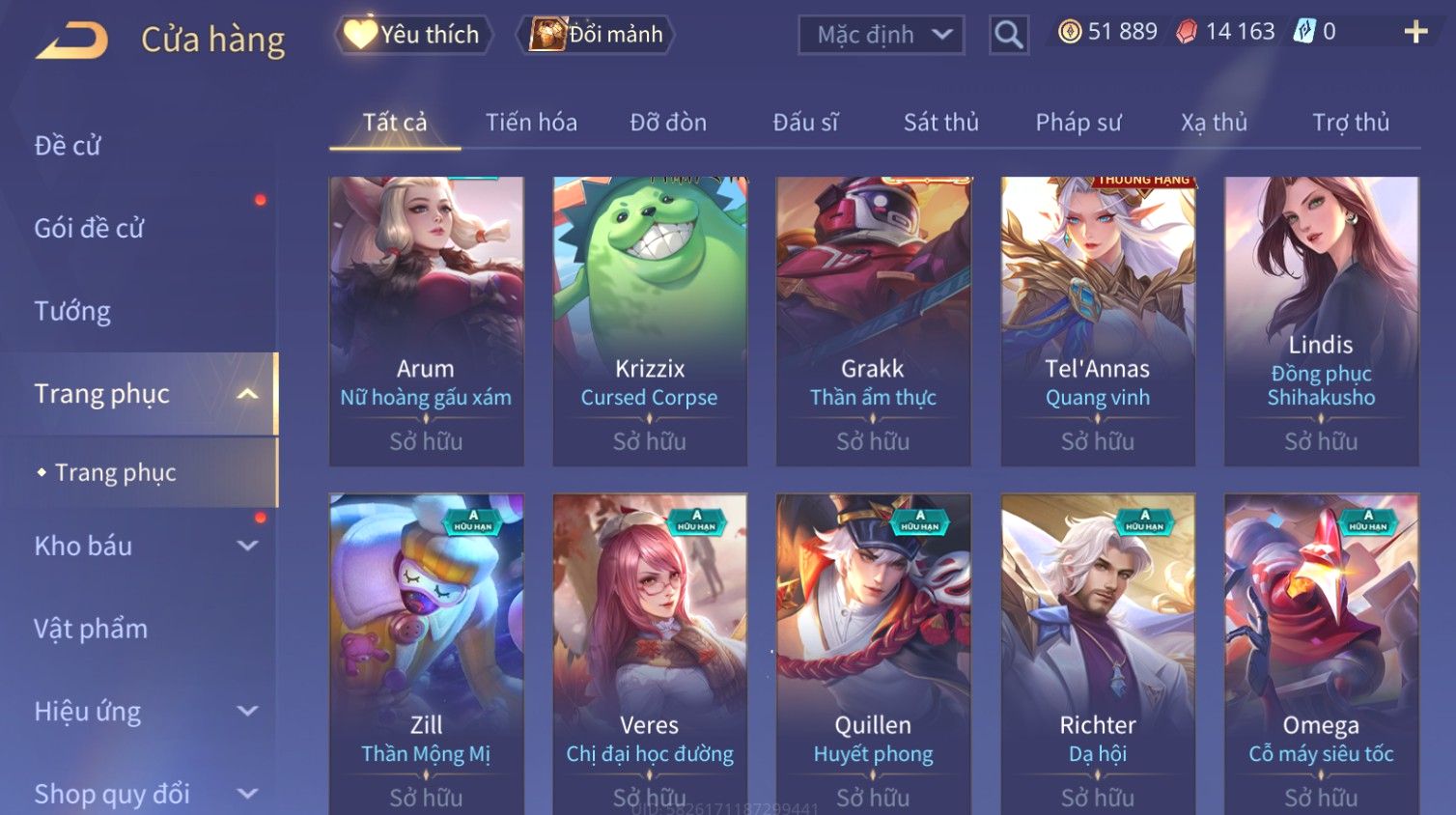Tap the blue voucher currency icon
Screen dimensions: 1456x815
click(1304, 32)
